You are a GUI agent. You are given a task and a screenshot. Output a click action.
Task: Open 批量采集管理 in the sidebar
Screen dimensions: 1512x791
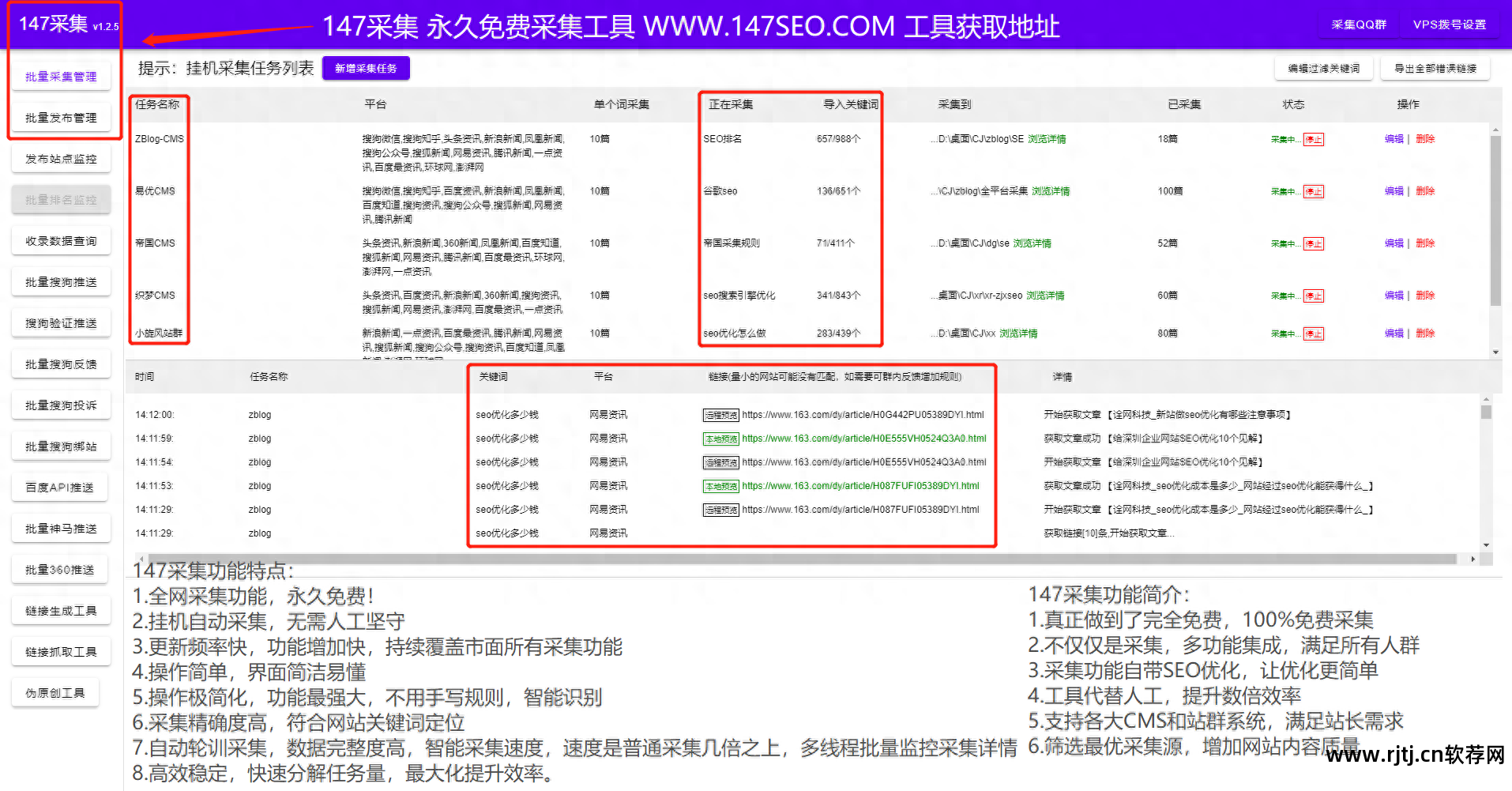coord(61,76)
